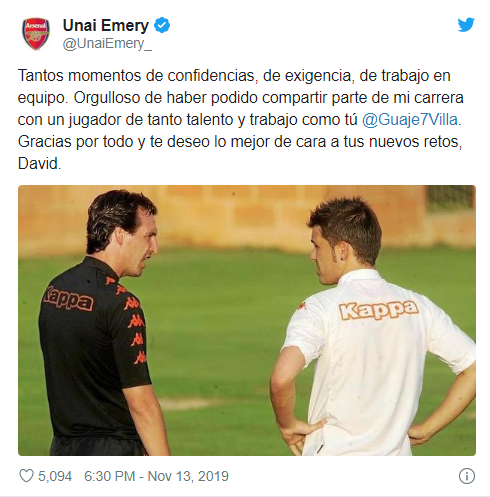Open the Twitter bird logo
The width and height of the screenshot is (490, 497).
pyautogui.click(x=466, y=25)
